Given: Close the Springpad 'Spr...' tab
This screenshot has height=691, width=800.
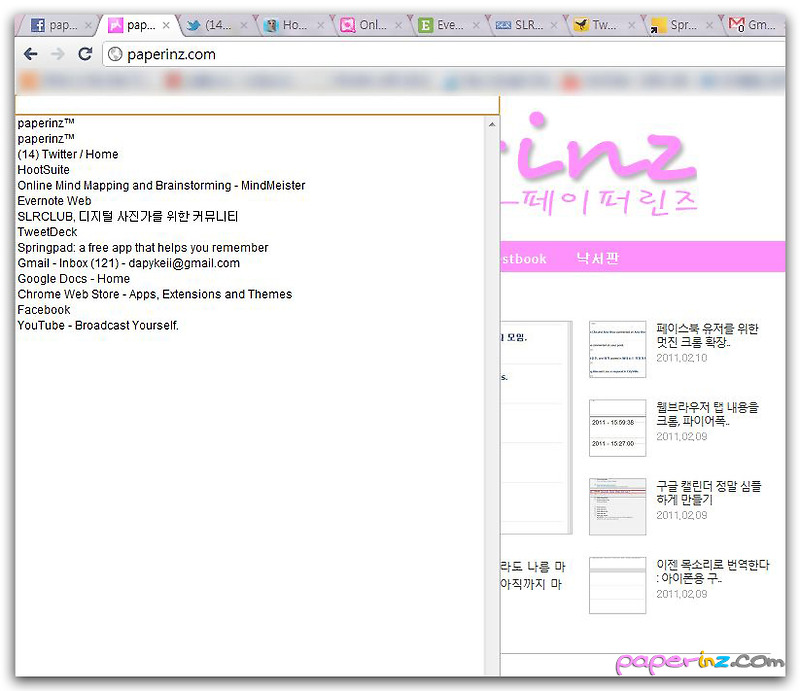Looking at the screenshot, I should (709, 25).
